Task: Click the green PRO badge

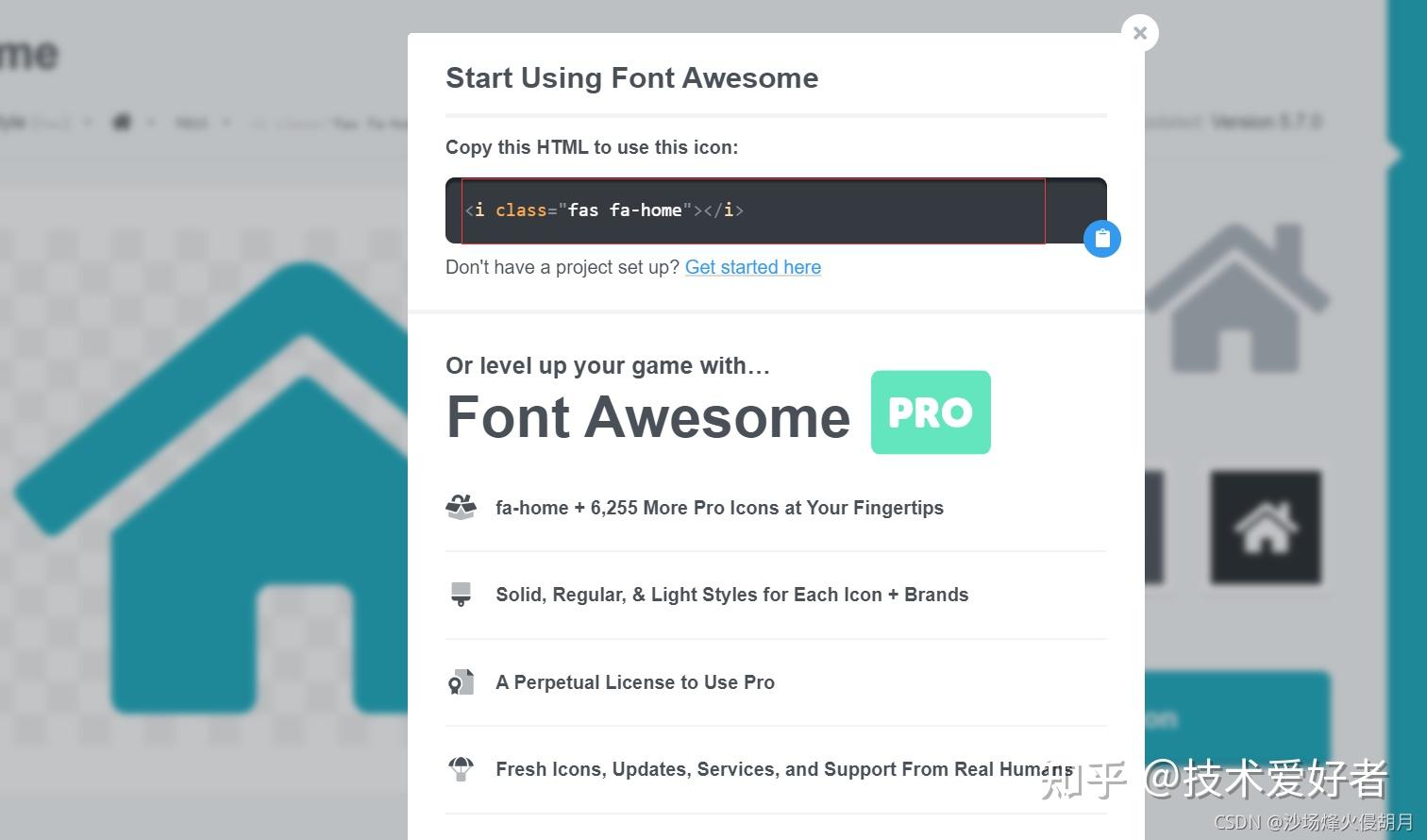Action: coord(931,412)
